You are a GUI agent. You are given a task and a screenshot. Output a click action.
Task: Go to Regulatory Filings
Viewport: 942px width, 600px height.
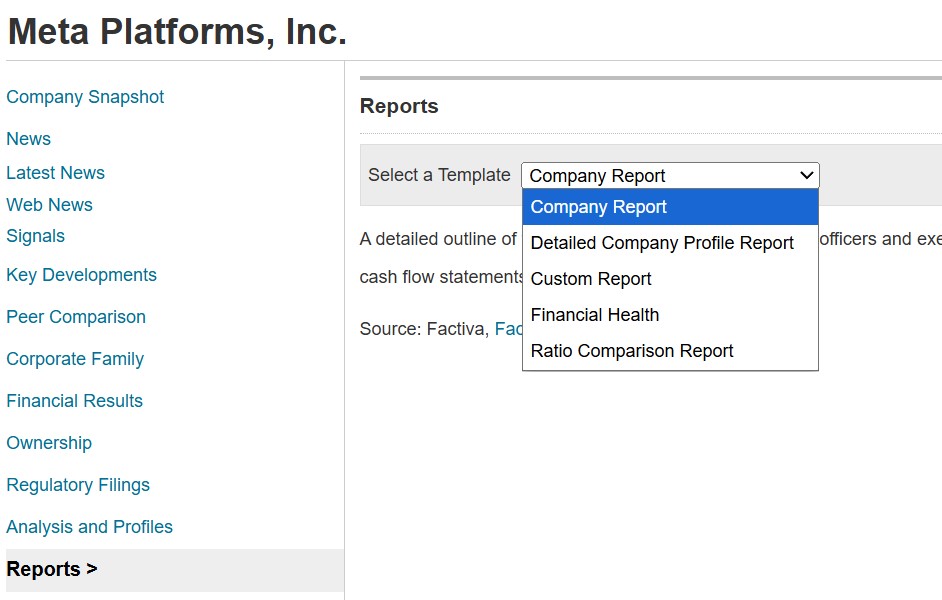[x=78, y=485]
